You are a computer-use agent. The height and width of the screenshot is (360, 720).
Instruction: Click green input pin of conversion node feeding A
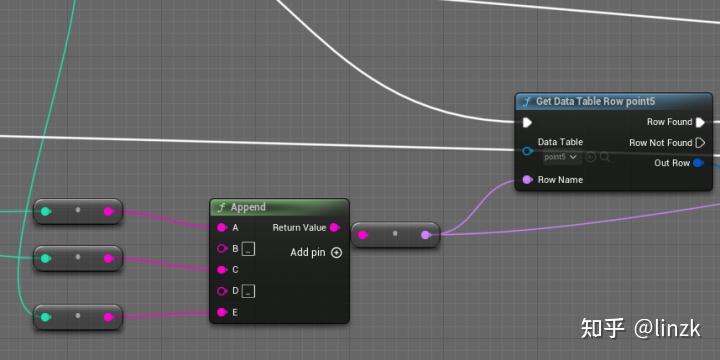click(45, 212)
